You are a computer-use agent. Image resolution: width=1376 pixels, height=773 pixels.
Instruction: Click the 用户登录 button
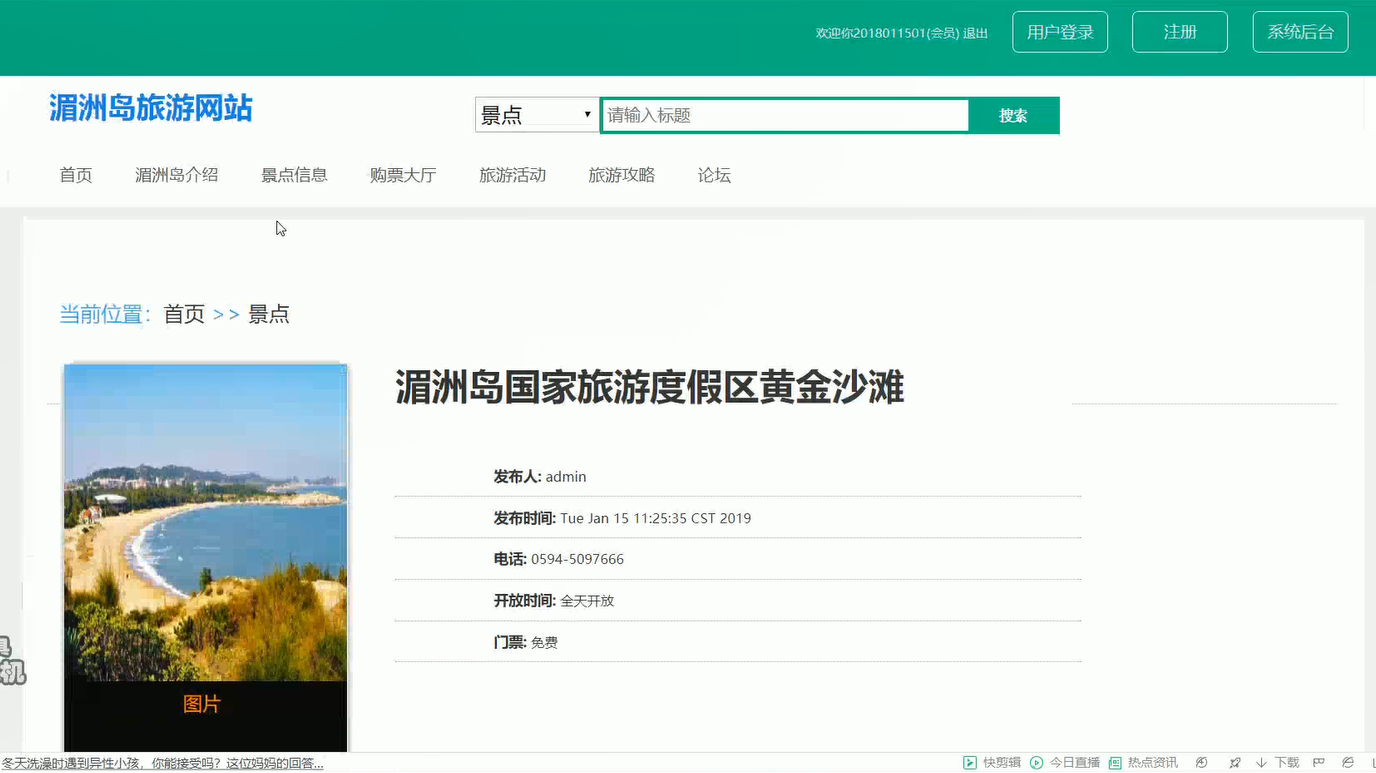point(1060,32)
